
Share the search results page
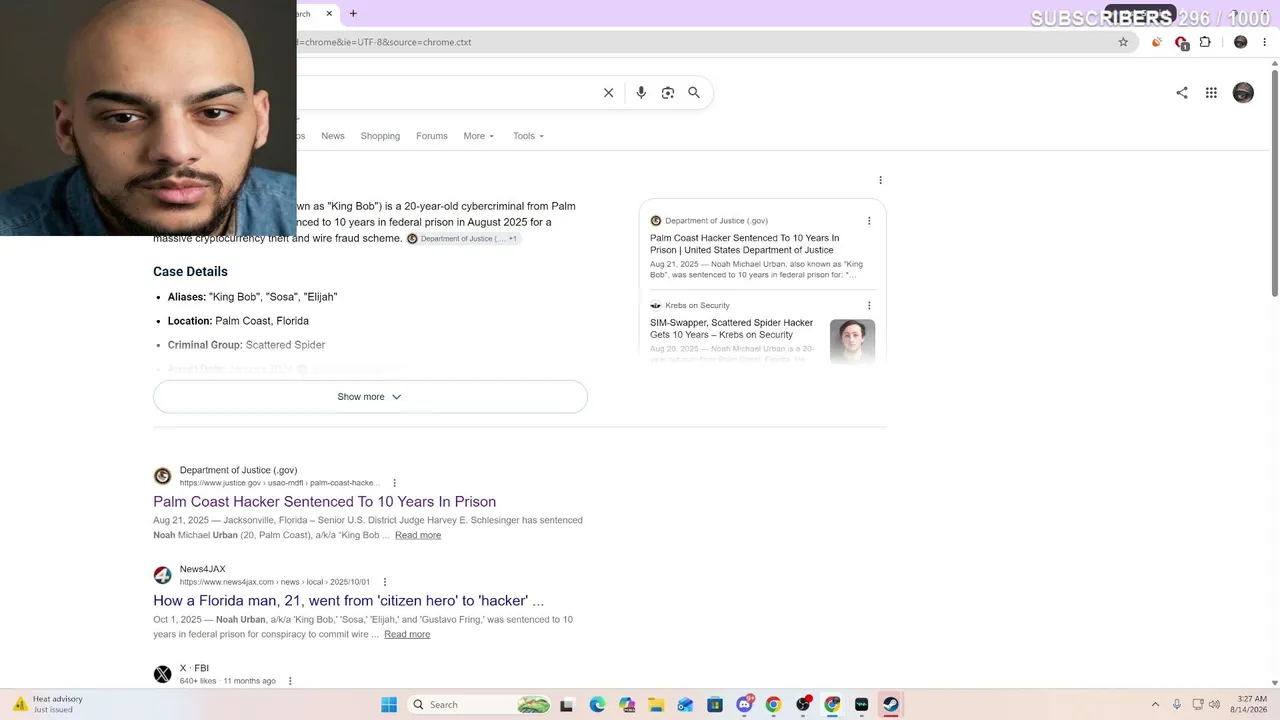point(1182,93)
